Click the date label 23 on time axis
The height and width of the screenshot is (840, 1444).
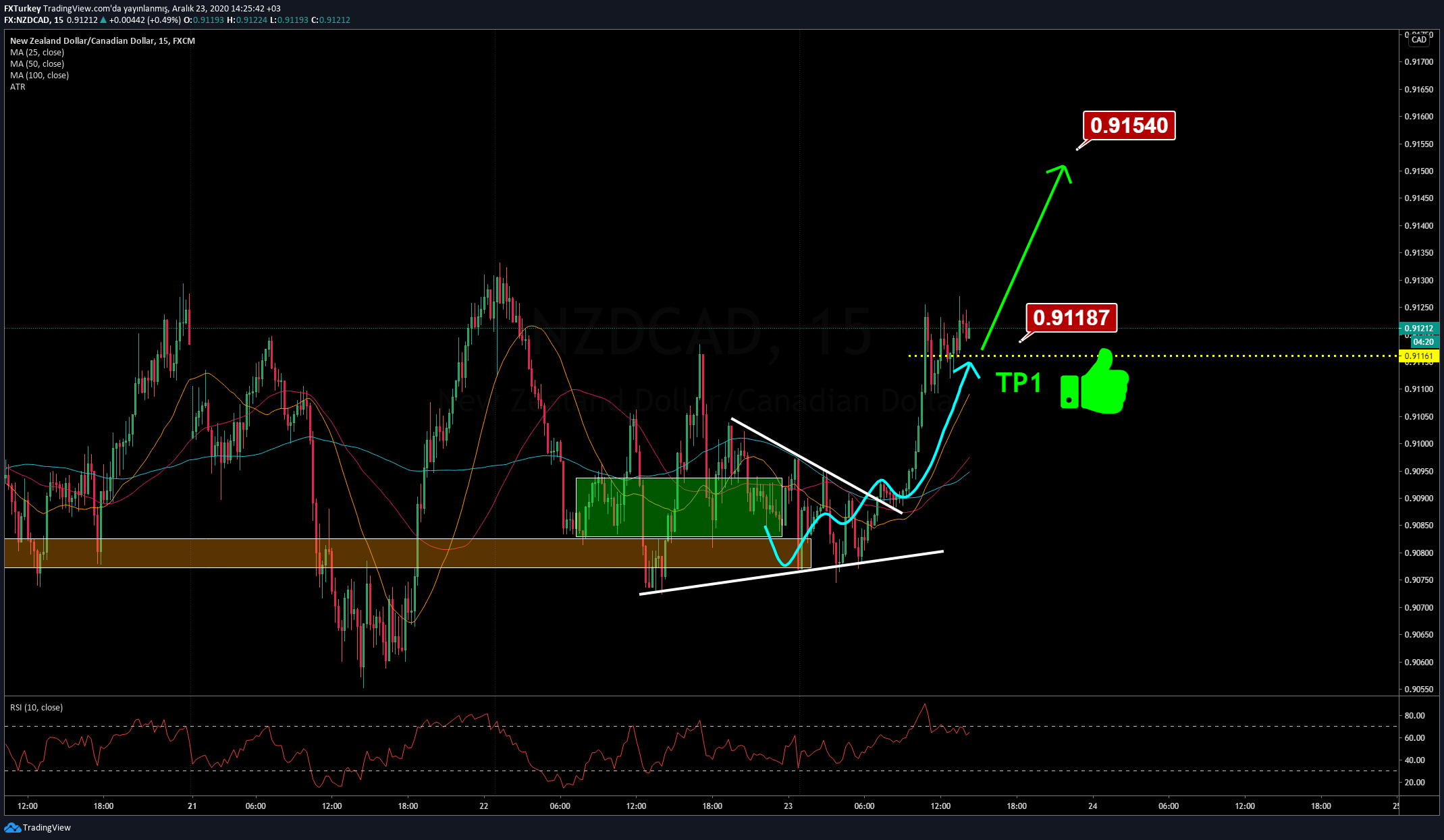coord(788,806)
